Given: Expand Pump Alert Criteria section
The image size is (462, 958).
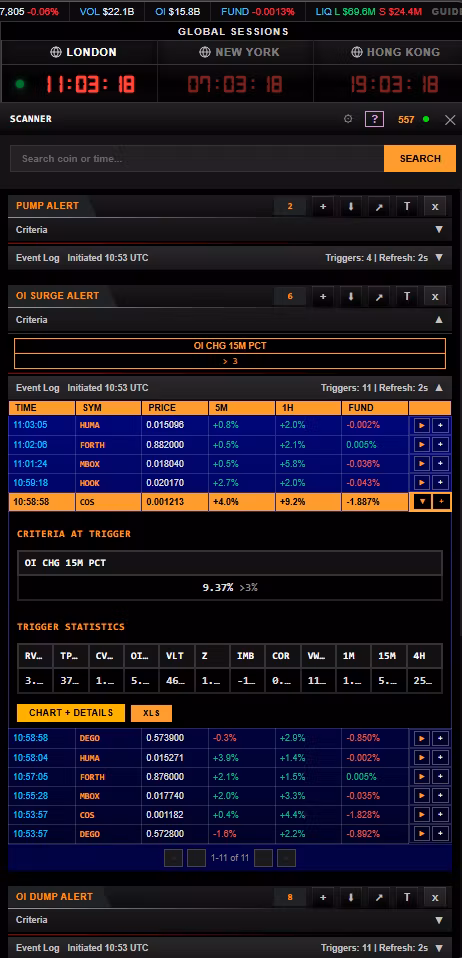Looking at the screenshot, I should pos(230,230).
